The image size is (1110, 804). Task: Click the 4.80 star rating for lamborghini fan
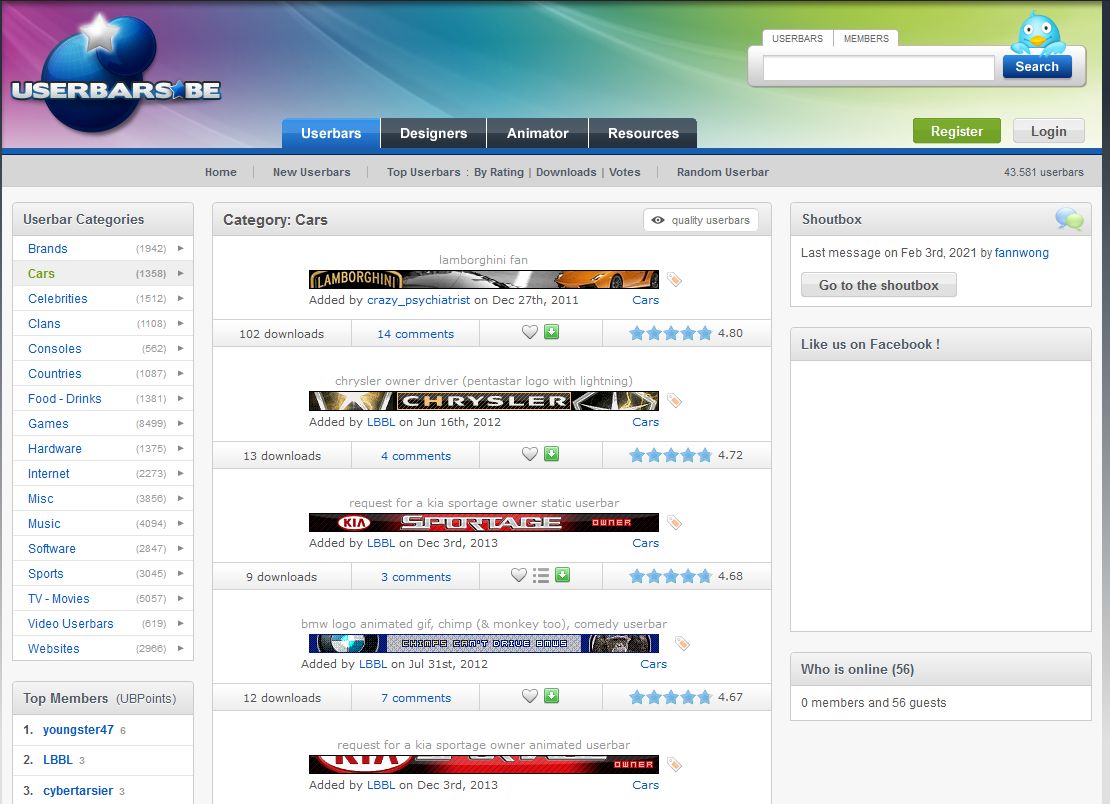point(670,333)
